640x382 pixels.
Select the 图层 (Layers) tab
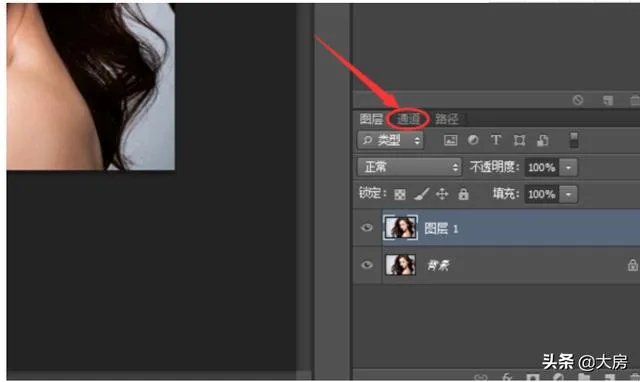(371, 119)
